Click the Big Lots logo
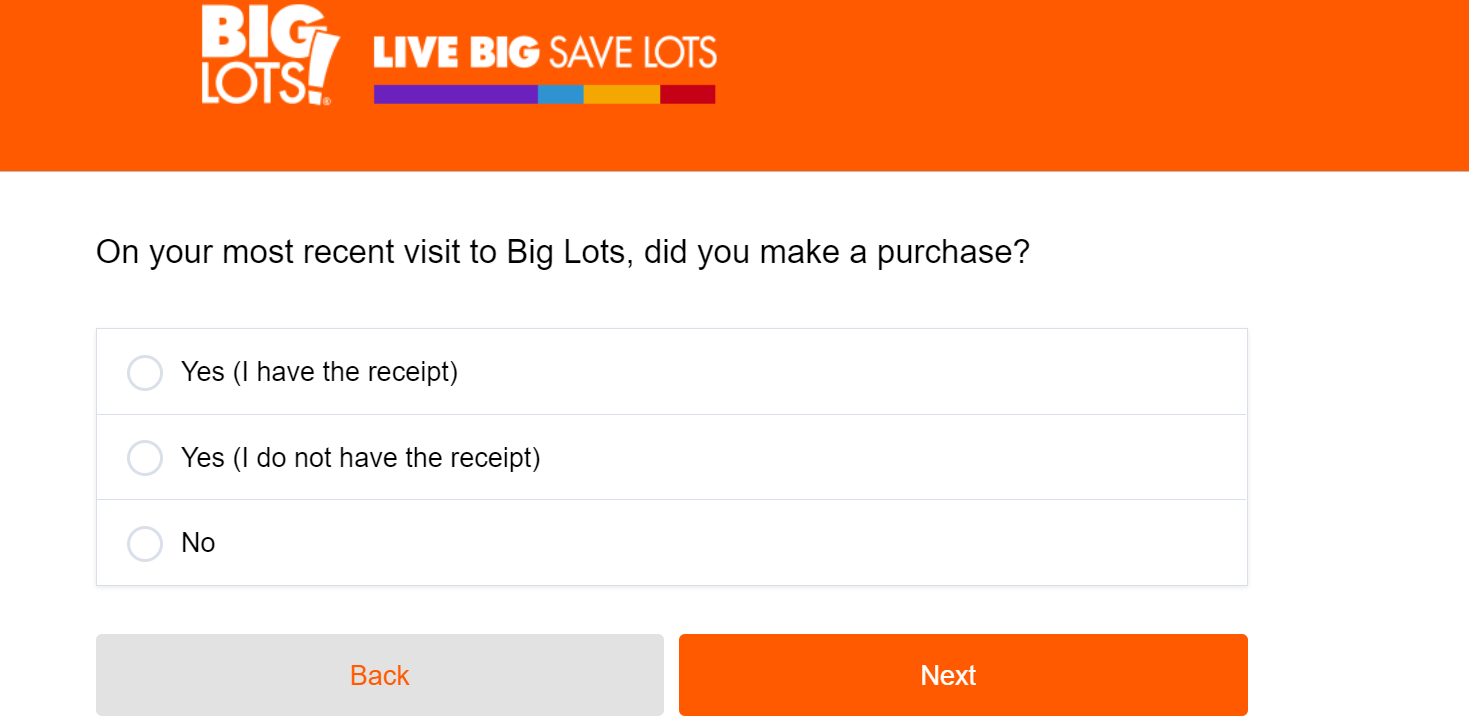 [x=270, y=54]
